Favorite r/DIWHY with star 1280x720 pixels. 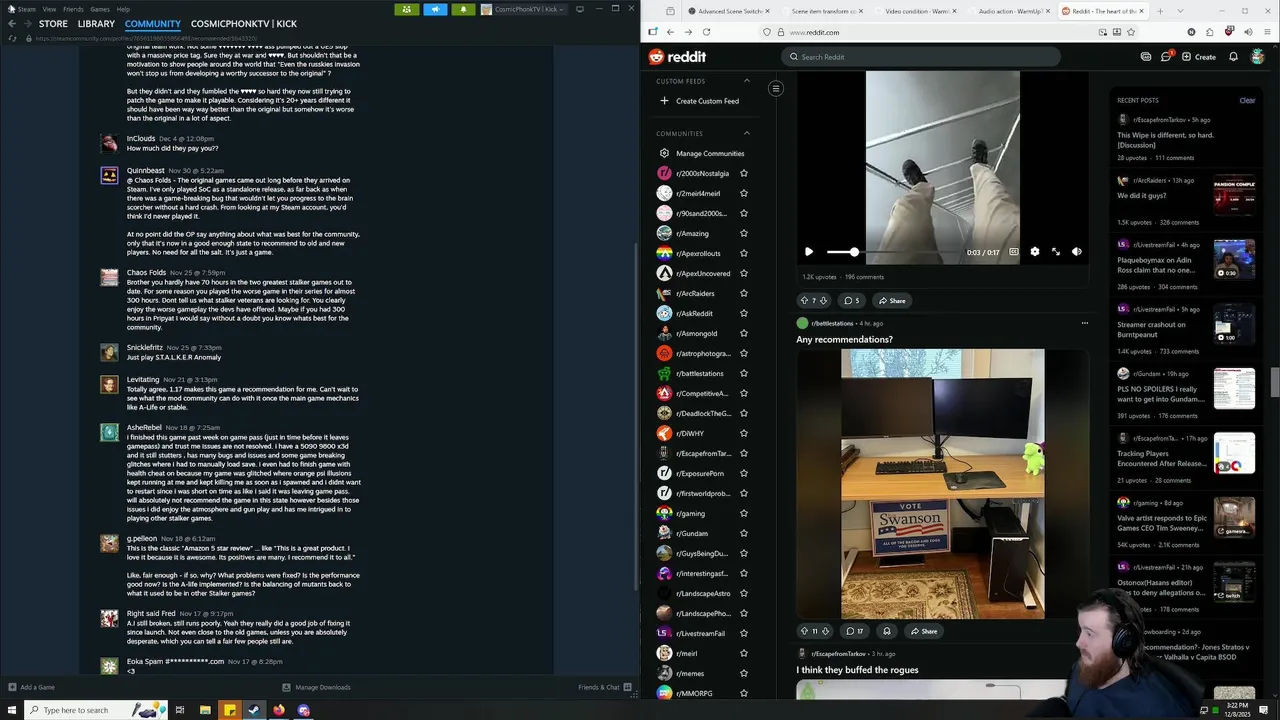[743, 433]
